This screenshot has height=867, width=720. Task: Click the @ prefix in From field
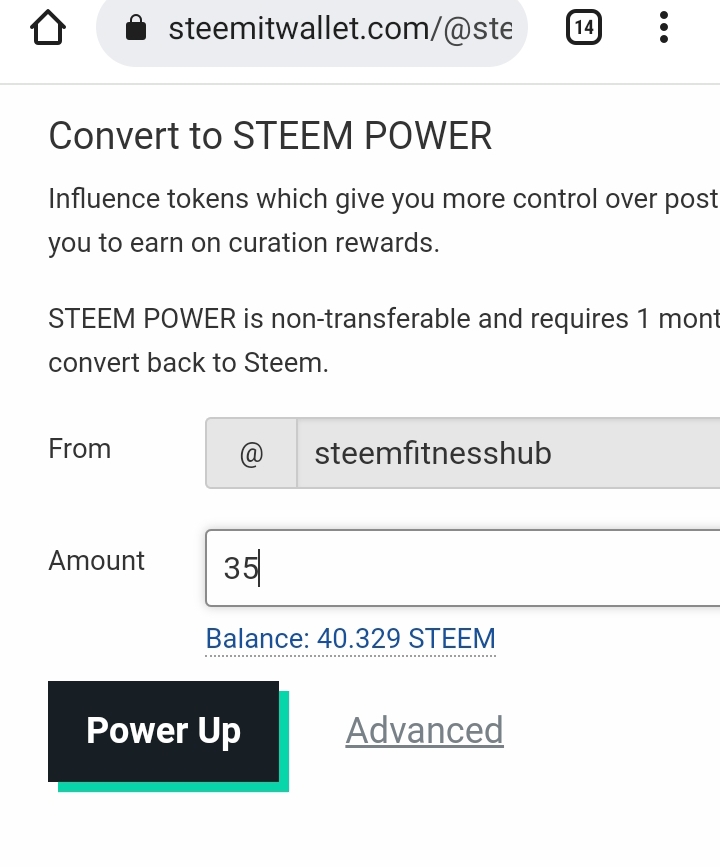coord(251,453)
